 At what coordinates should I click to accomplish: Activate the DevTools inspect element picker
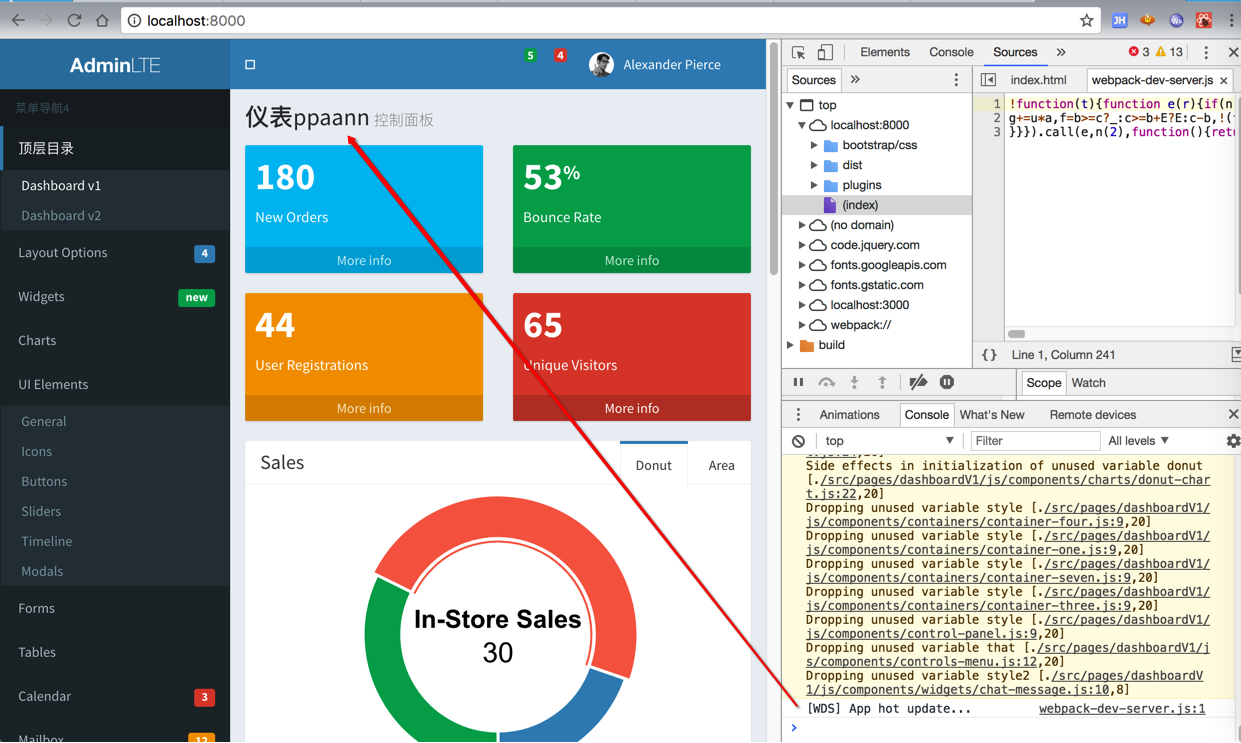click(x=798, y=52)
